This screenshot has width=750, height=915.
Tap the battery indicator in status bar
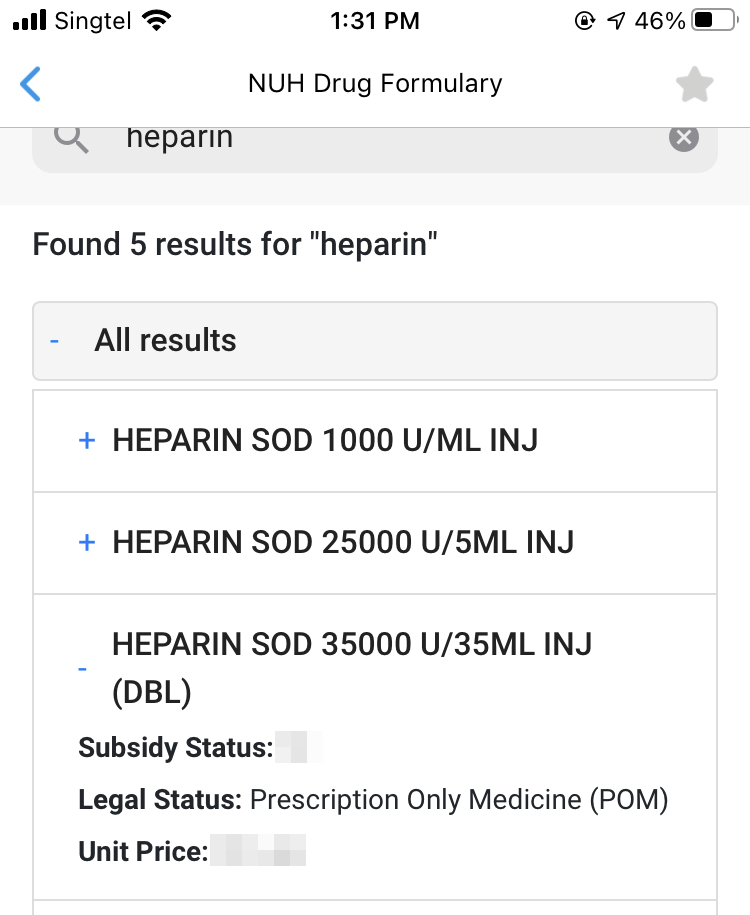714,20
